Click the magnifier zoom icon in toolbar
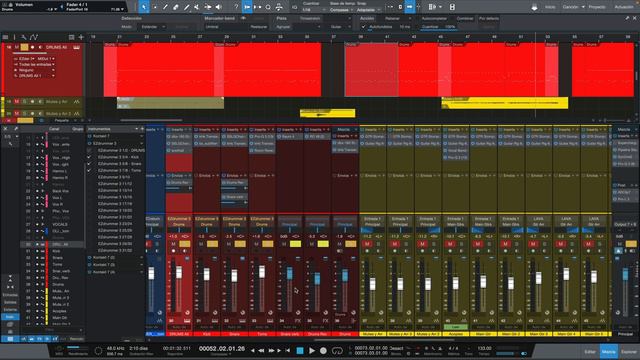 click(268, 7)
